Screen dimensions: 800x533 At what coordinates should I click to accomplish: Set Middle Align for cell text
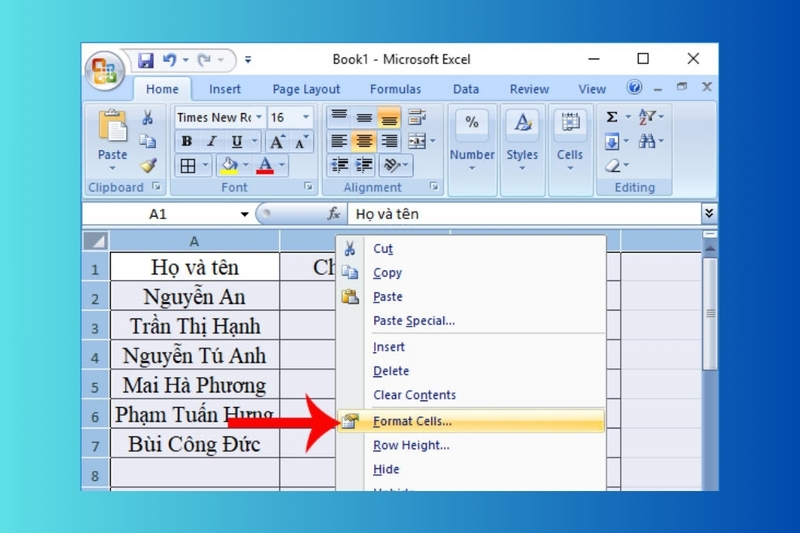364,117
